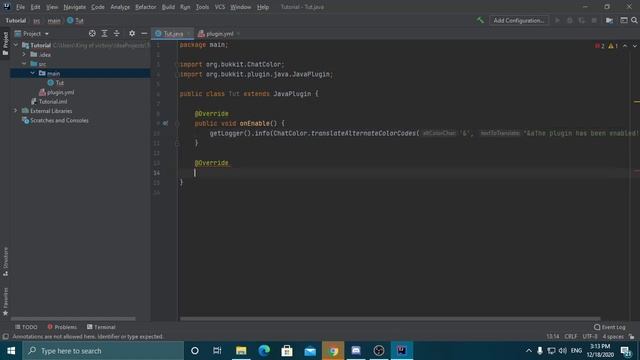This screenshot has width=640, height=360.
Task: Click error count indicator in editor corner
Action: tap(600, 46)
